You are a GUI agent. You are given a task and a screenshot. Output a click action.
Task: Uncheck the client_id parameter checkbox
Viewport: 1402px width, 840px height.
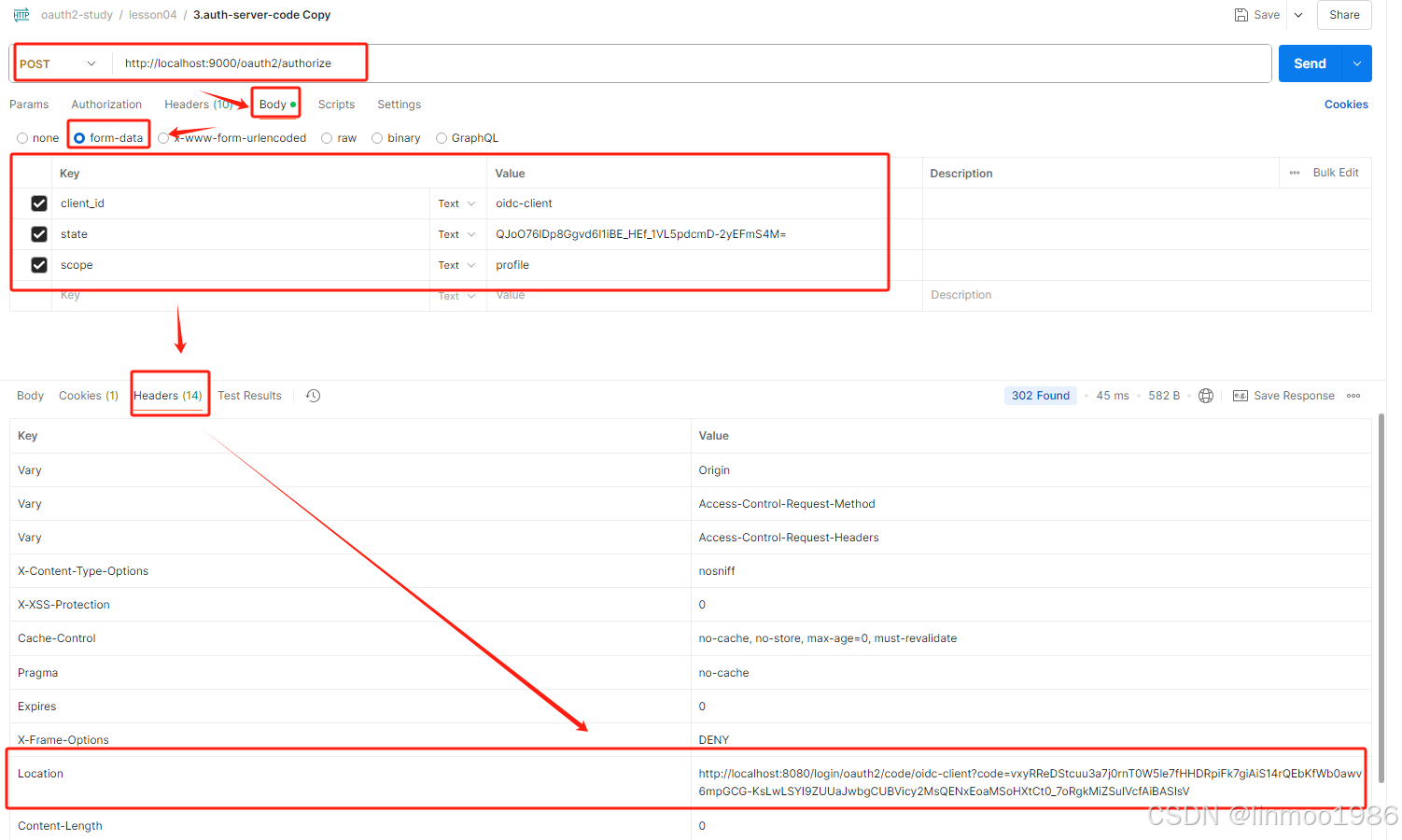[x=39, y=203]
